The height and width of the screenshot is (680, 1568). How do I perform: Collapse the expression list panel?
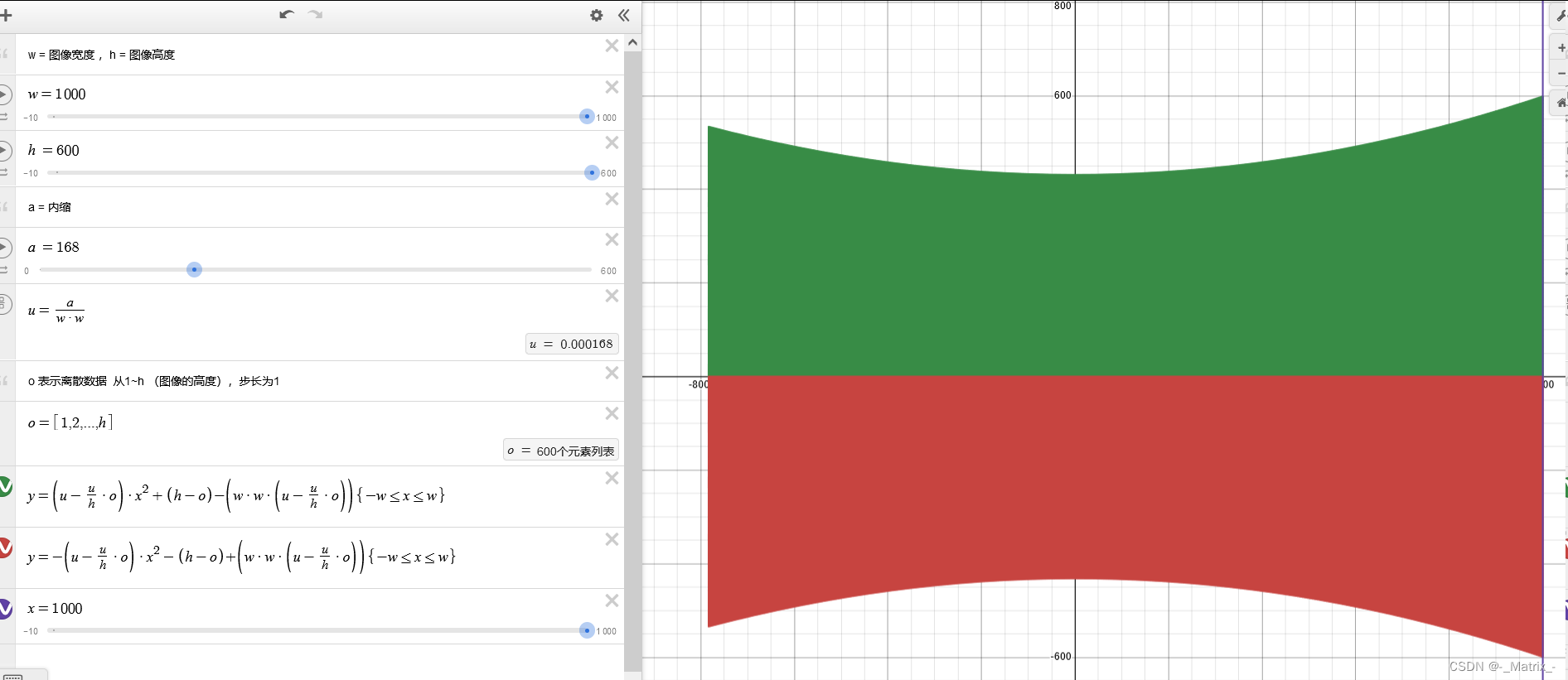[624, 15]
